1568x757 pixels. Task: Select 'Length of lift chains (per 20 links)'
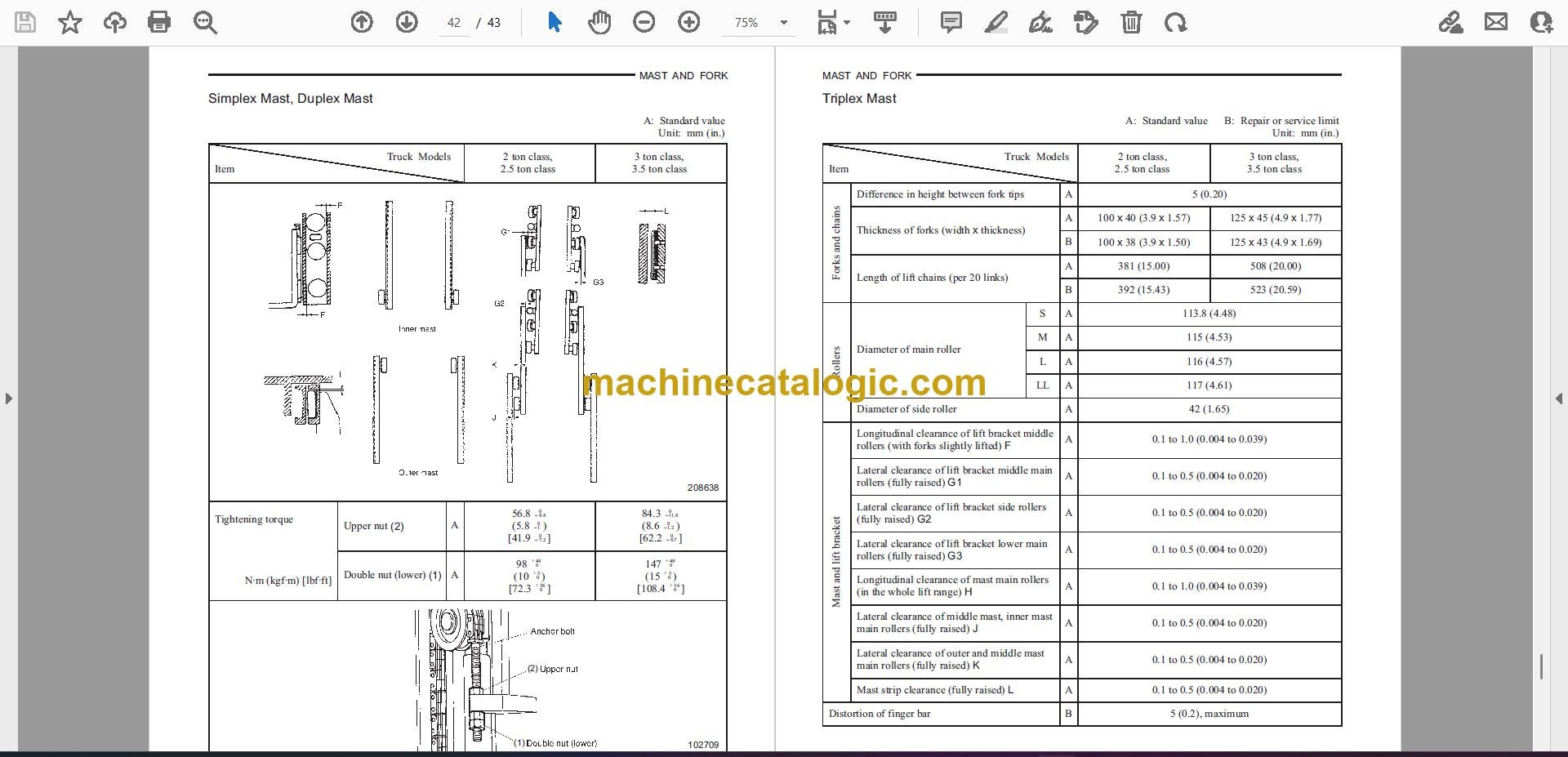[x=933, y=278]
